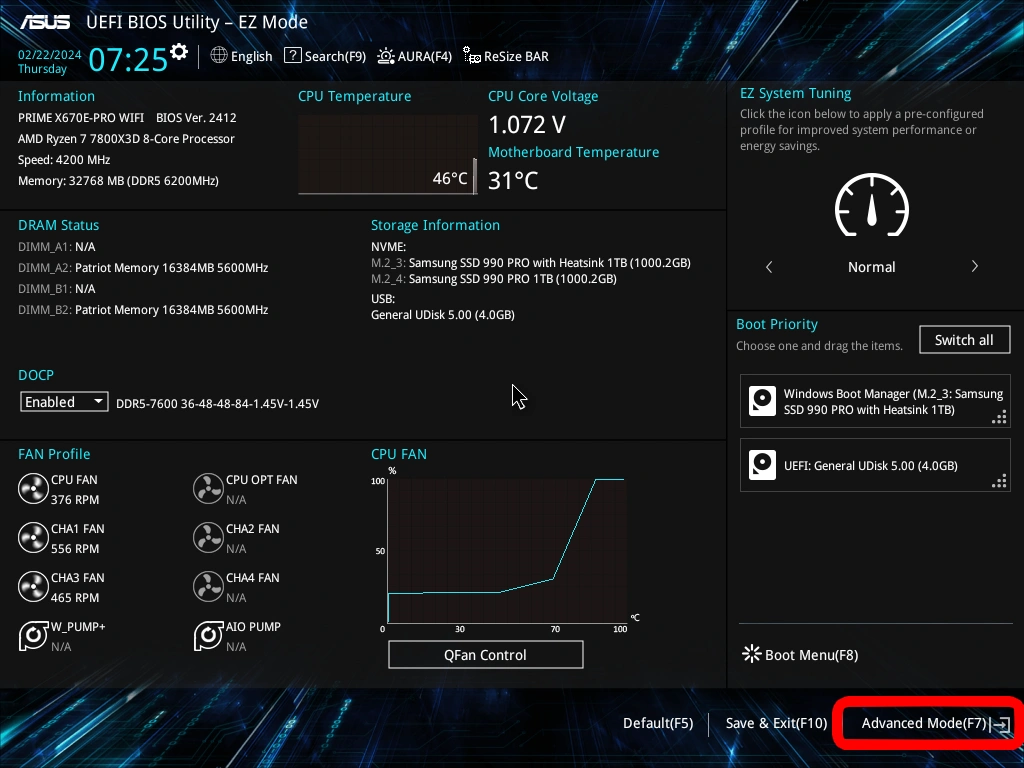Click the 1.072 V core voltage value
This screenshot has height=768, width=1024.
[x=527, y=124]
